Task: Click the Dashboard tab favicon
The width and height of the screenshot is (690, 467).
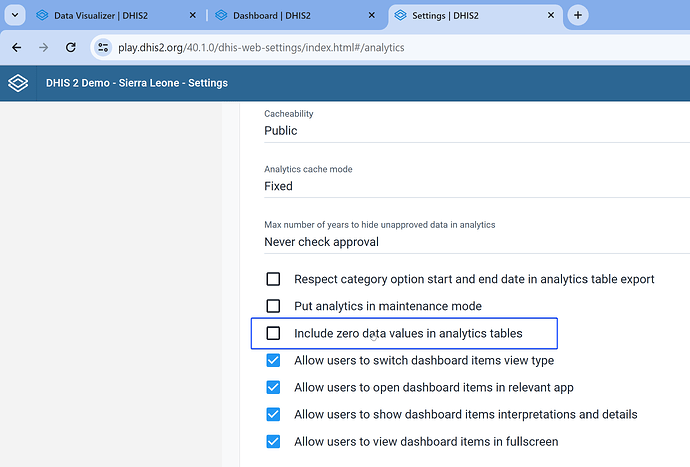Action: pos(221,15)
